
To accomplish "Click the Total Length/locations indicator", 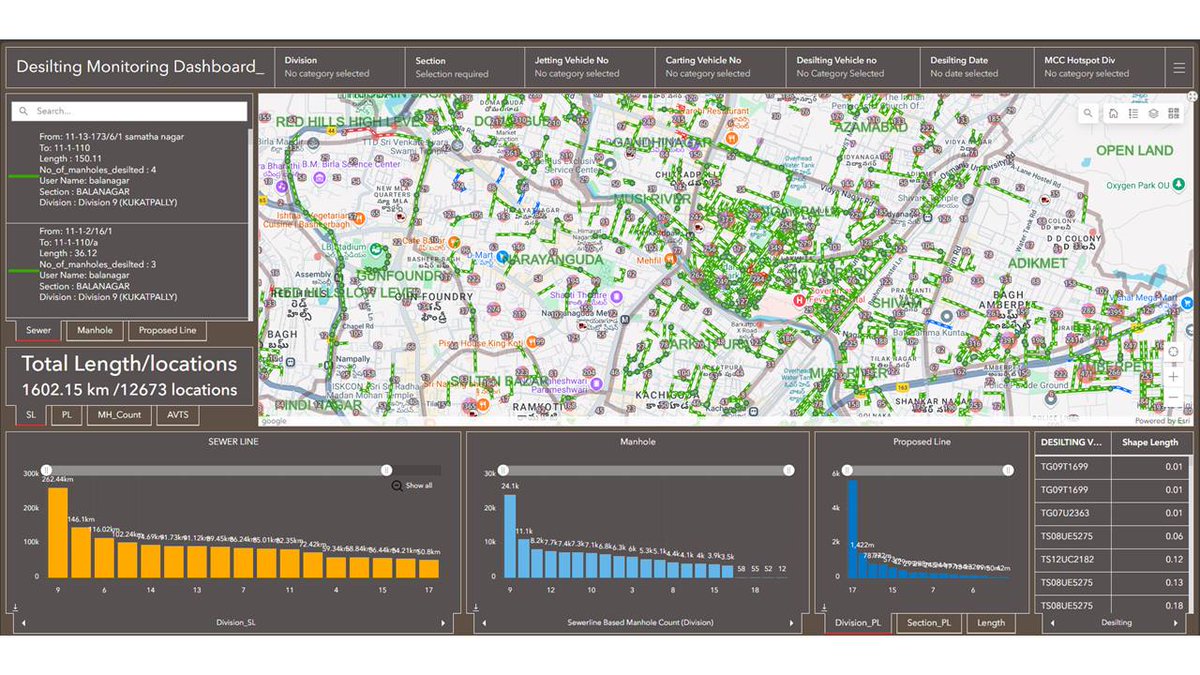I will (x=129, y=376).
